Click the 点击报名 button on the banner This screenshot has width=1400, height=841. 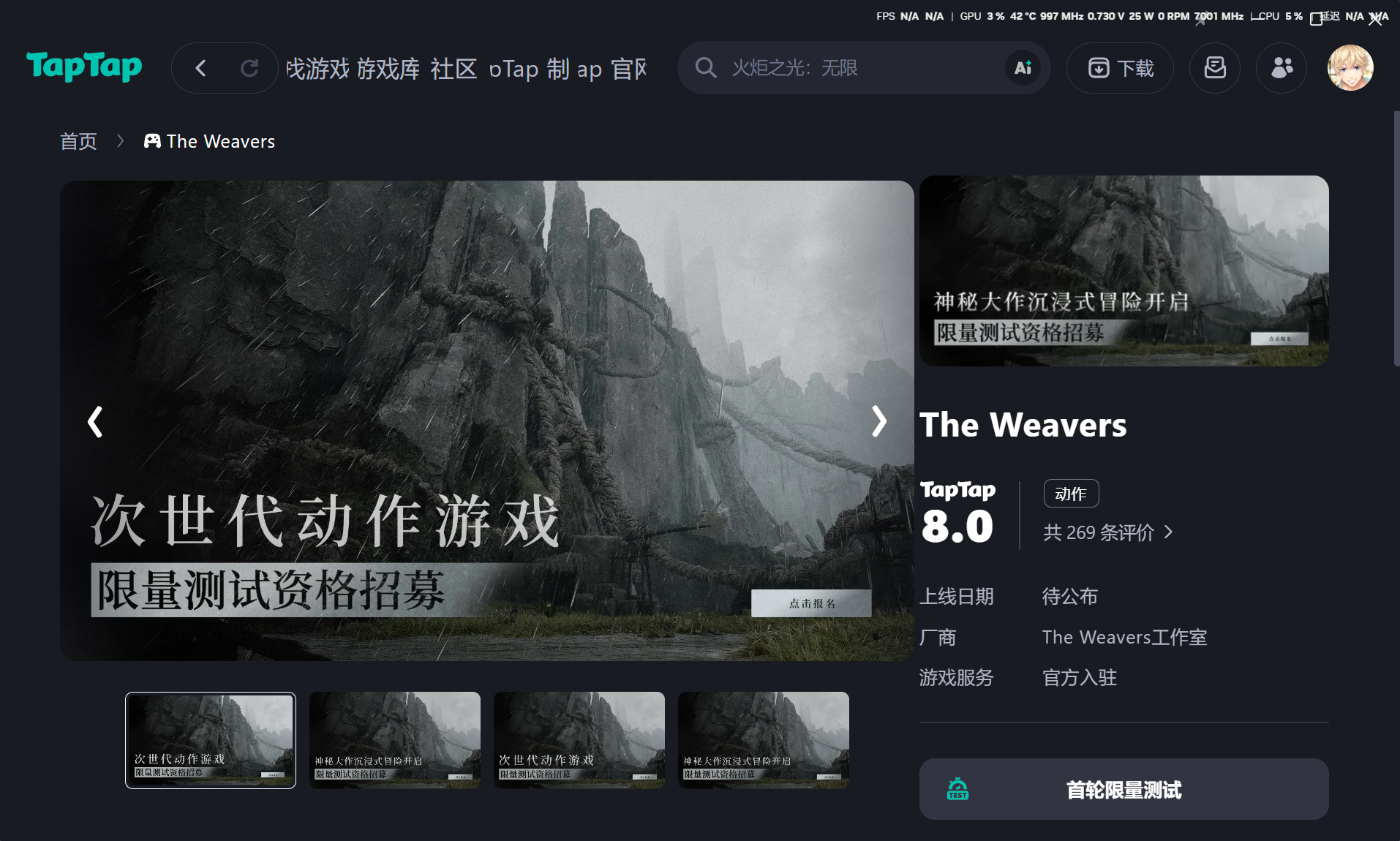(x=811, y=603)
